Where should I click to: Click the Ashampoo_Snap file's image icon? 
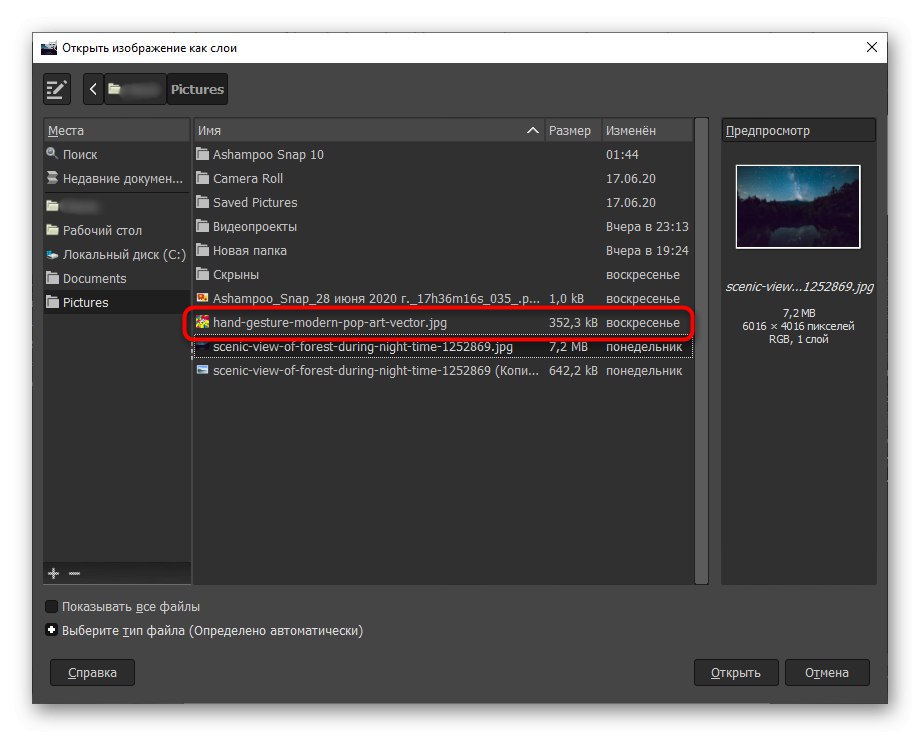click(x=202, y=298)
